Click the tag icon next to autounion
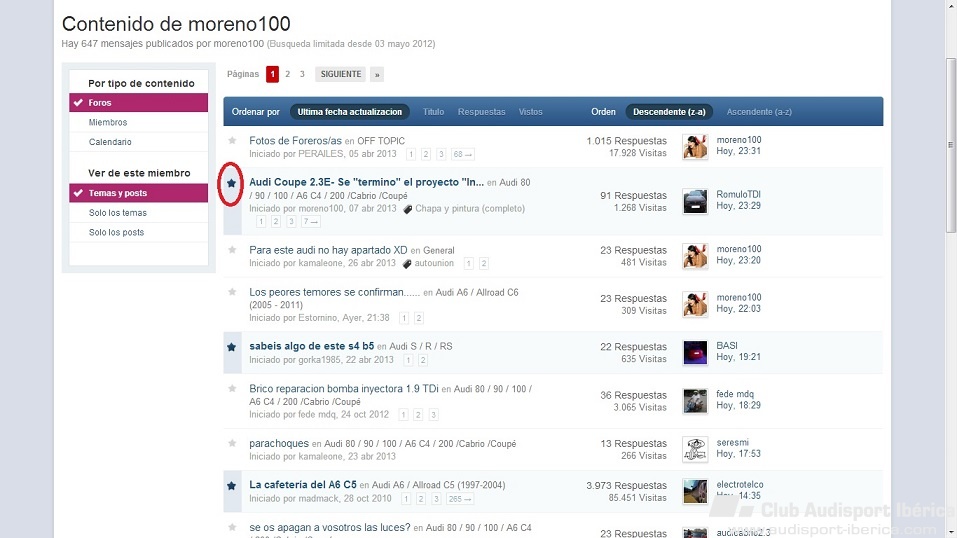The width and height of the screenshot is (957, 538). coord(407,264)
